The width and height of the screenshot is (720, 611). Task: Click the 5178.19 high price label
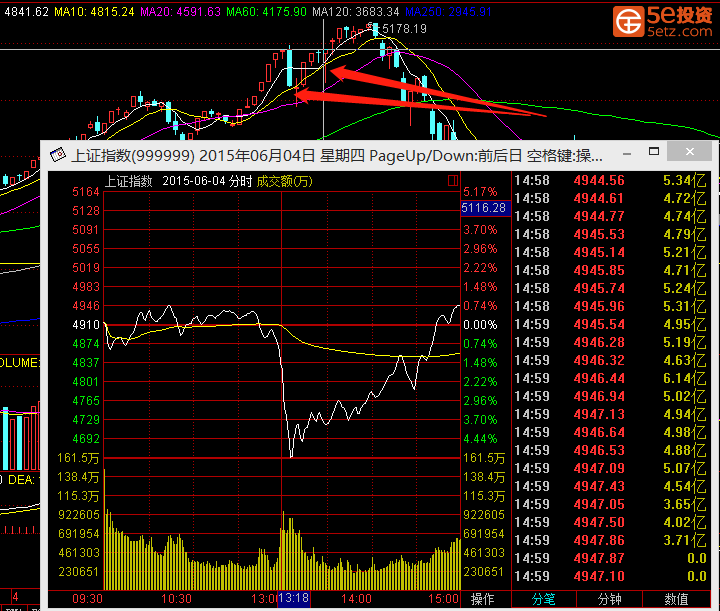(x=405, y=29)
